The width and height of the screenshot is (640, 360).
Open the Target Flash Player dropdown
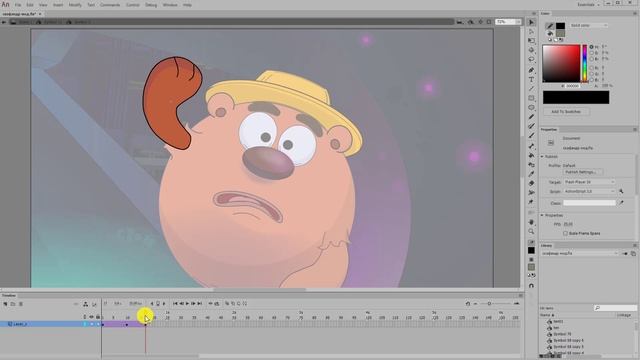[x=589, y=182]
